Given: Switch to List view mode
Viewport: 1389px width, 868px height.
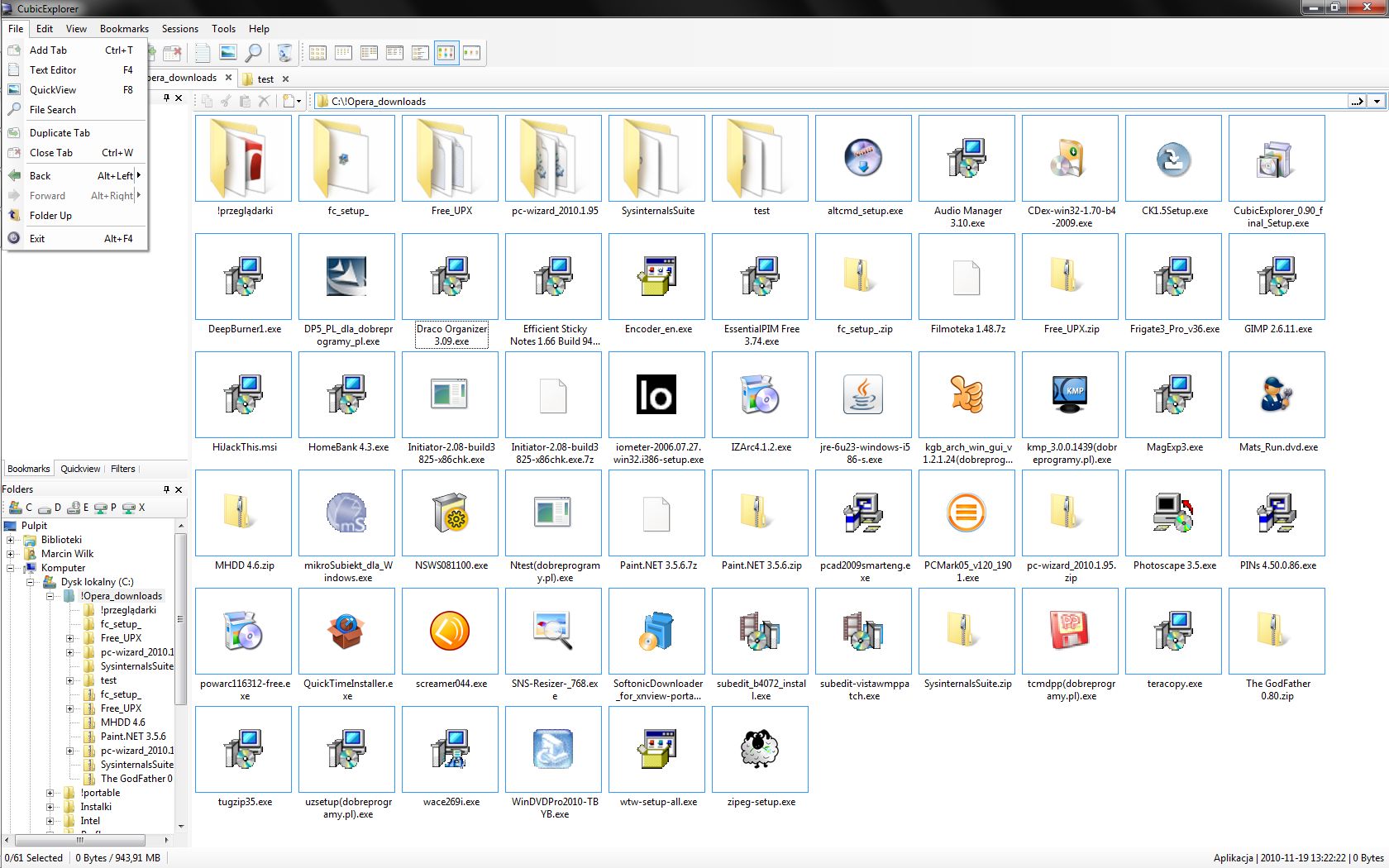Looking at the screenshot, I should [369, 53].
